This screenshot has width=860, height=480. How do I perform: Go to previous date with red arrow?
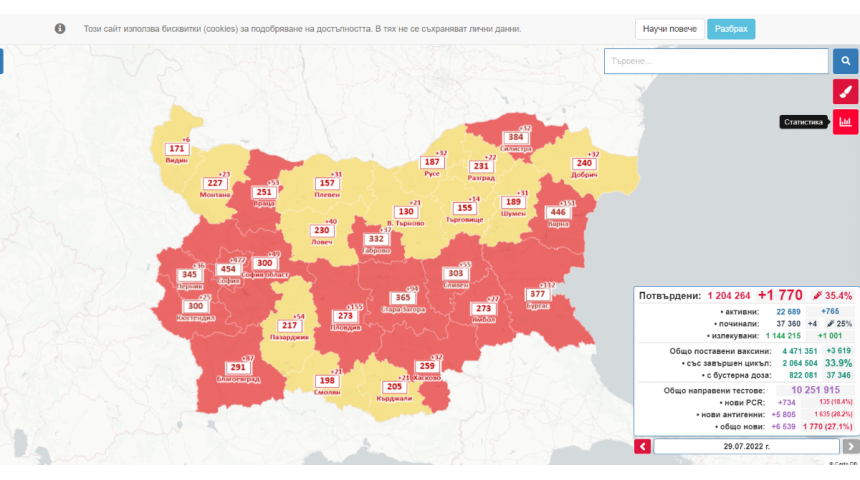(x=642, y=447)
